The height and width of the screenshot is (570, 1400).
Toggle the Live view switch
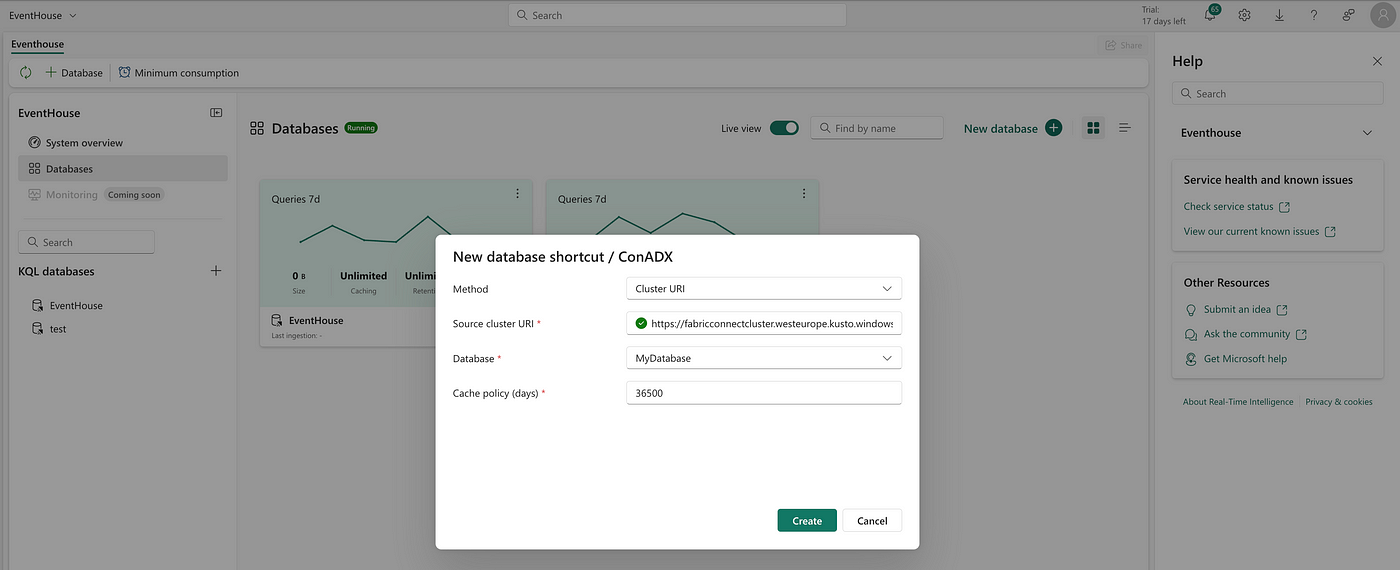(x=784, y=128)
